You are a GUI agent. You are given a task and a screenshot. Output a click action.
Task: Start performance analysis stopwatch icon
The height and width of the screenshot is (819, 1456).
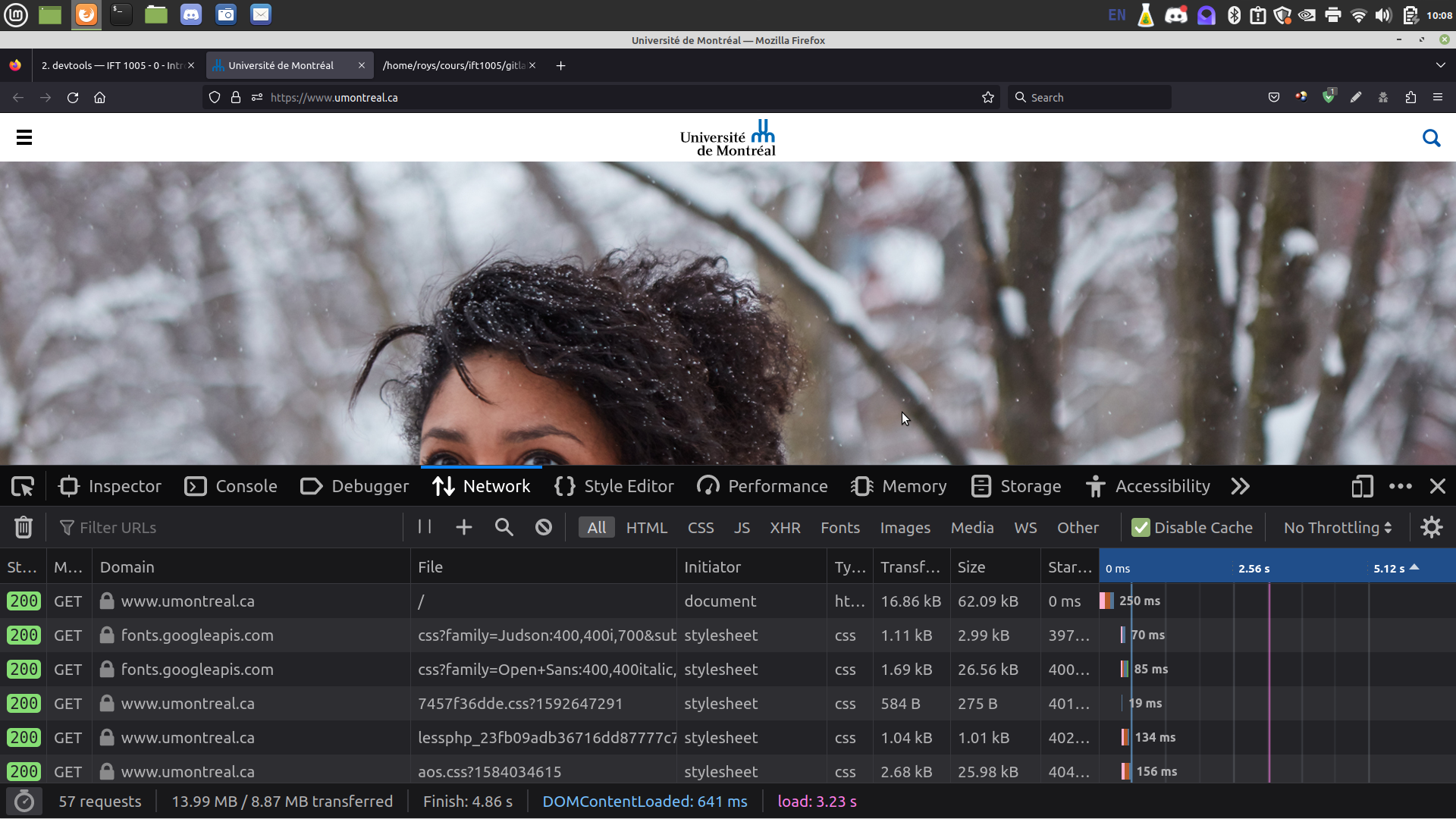(x=24, y=802)
